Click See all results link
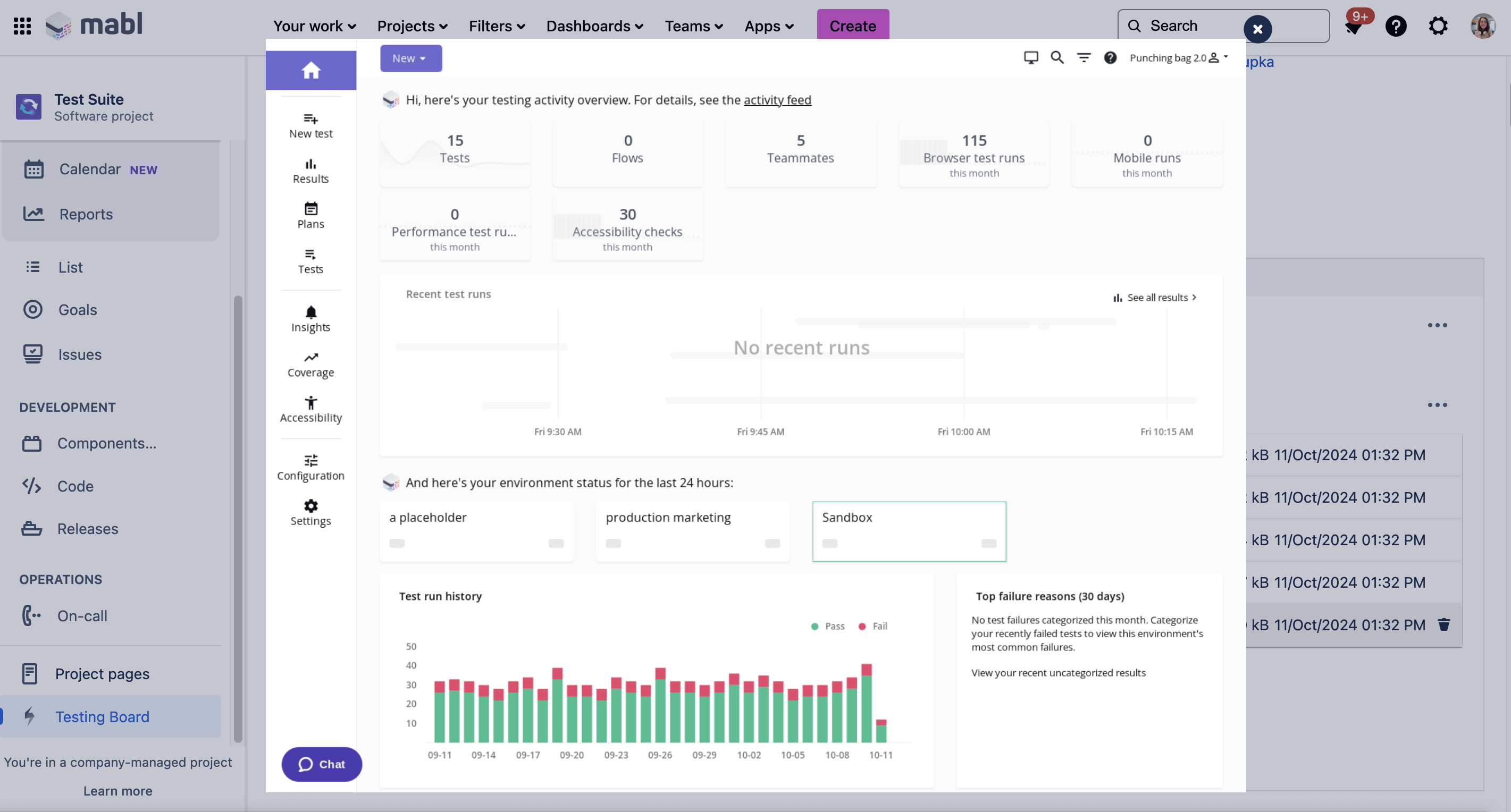 [x=1155, y=297]
